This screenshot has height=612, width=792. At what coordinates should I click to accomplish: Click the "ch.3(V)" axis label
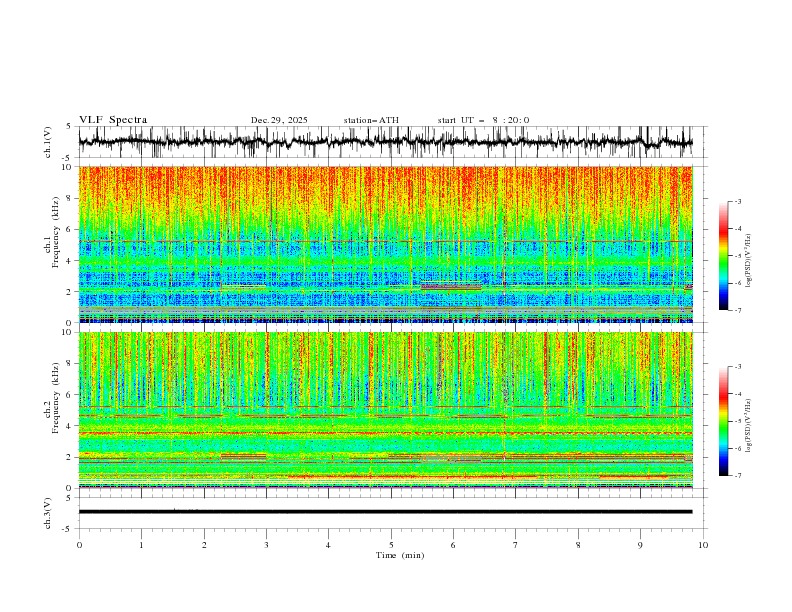click(x=48, y=514)
